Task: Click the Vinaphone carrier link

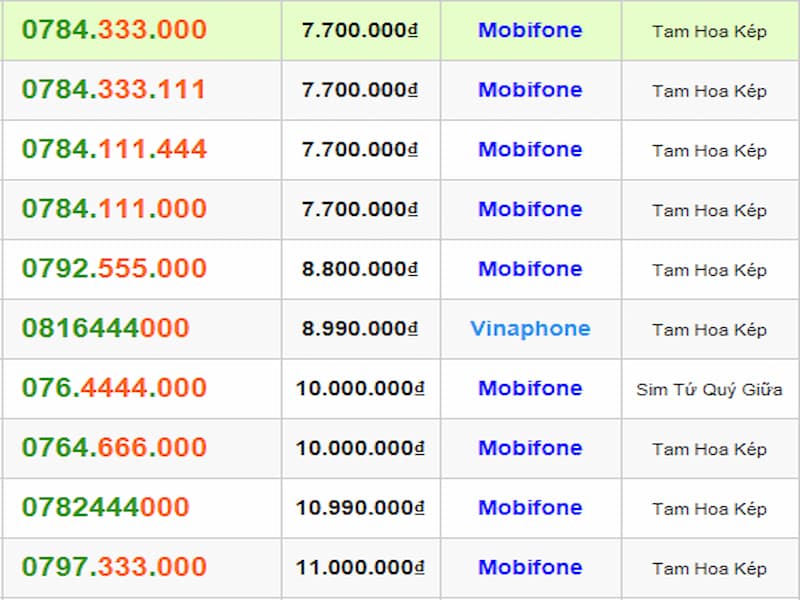Action: pos(530,329)
